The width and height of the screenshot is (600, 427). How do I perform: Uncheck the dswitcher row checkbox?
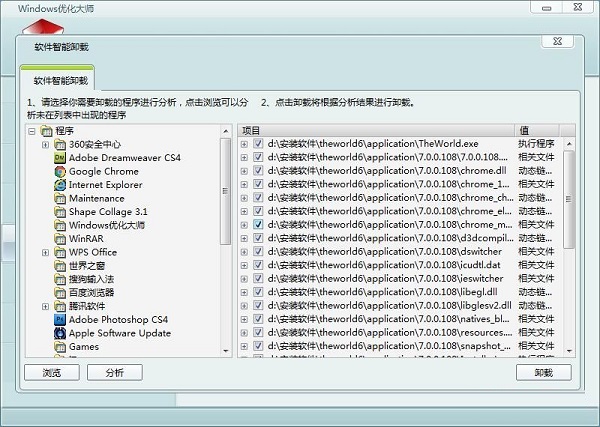coord(258,252)
